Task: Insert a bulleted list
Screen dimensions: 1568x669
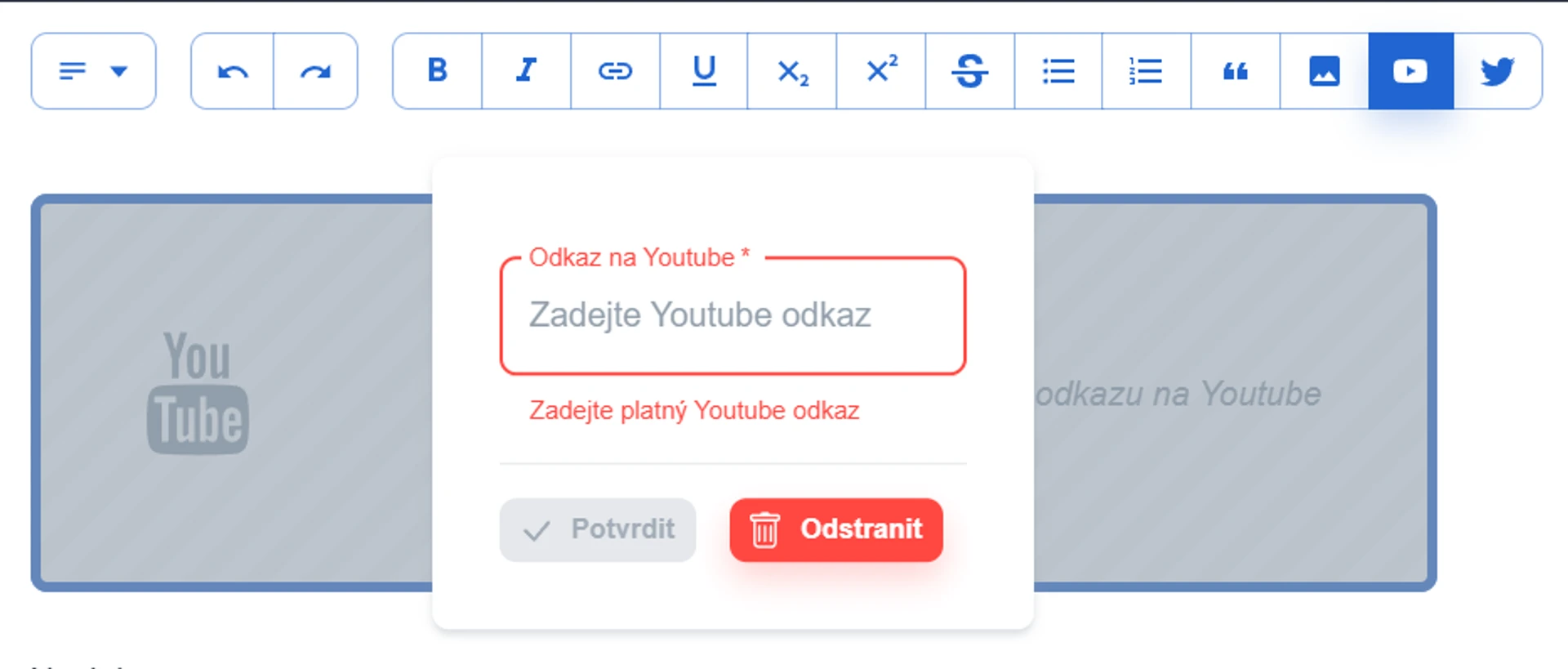Action: pos(1058,71)
